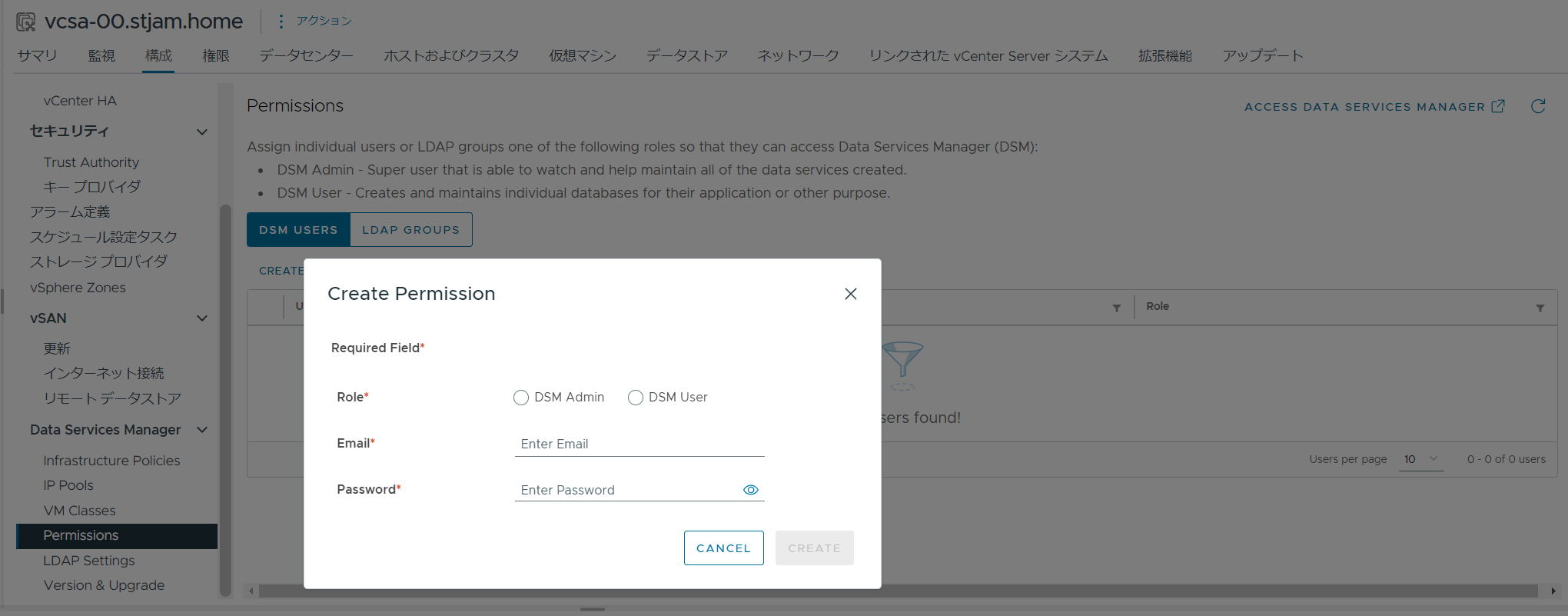Screen dimensions: 1568x616
Task: Click the sidebar vertical scrollbar
Action: 225,400
